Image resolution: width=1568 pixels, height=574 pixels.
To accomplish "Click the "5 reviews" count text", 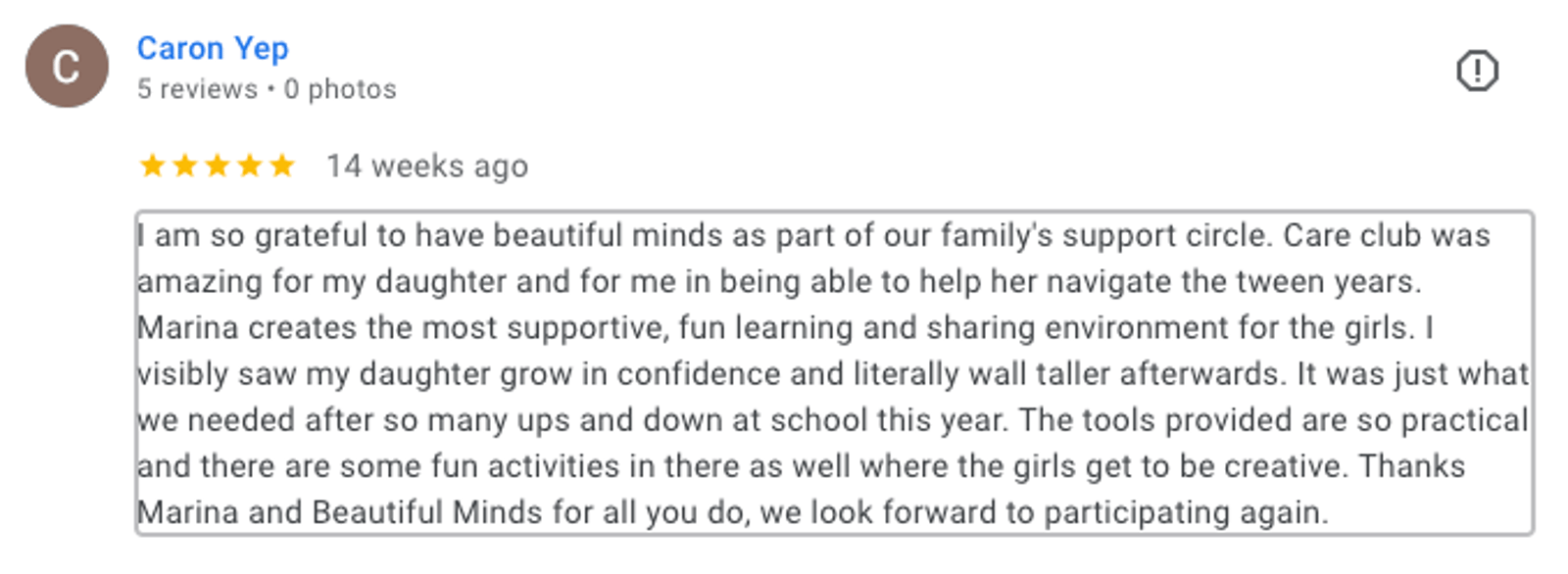I will (197, 89).
